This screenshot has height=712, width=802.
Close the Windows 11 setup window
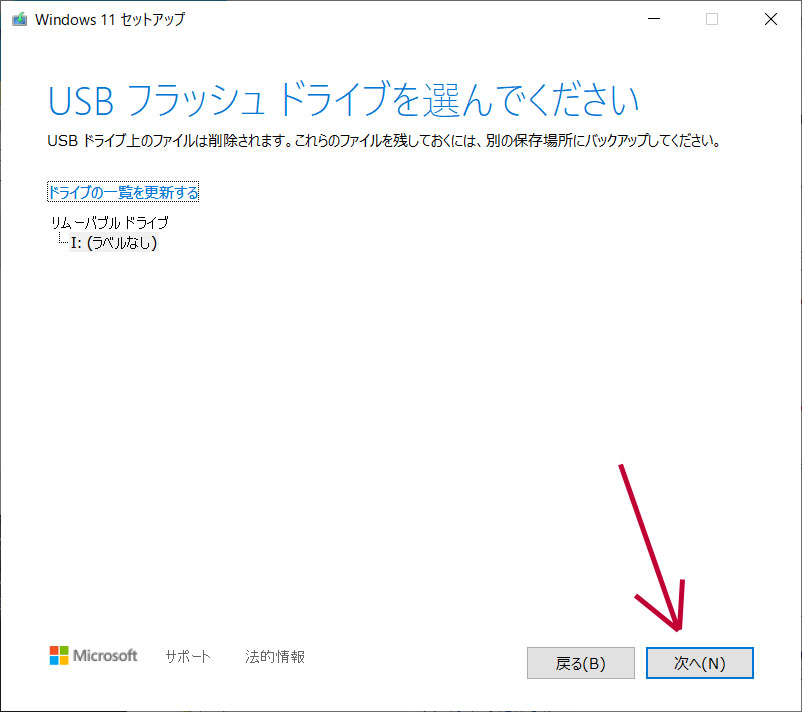[770, 20]
